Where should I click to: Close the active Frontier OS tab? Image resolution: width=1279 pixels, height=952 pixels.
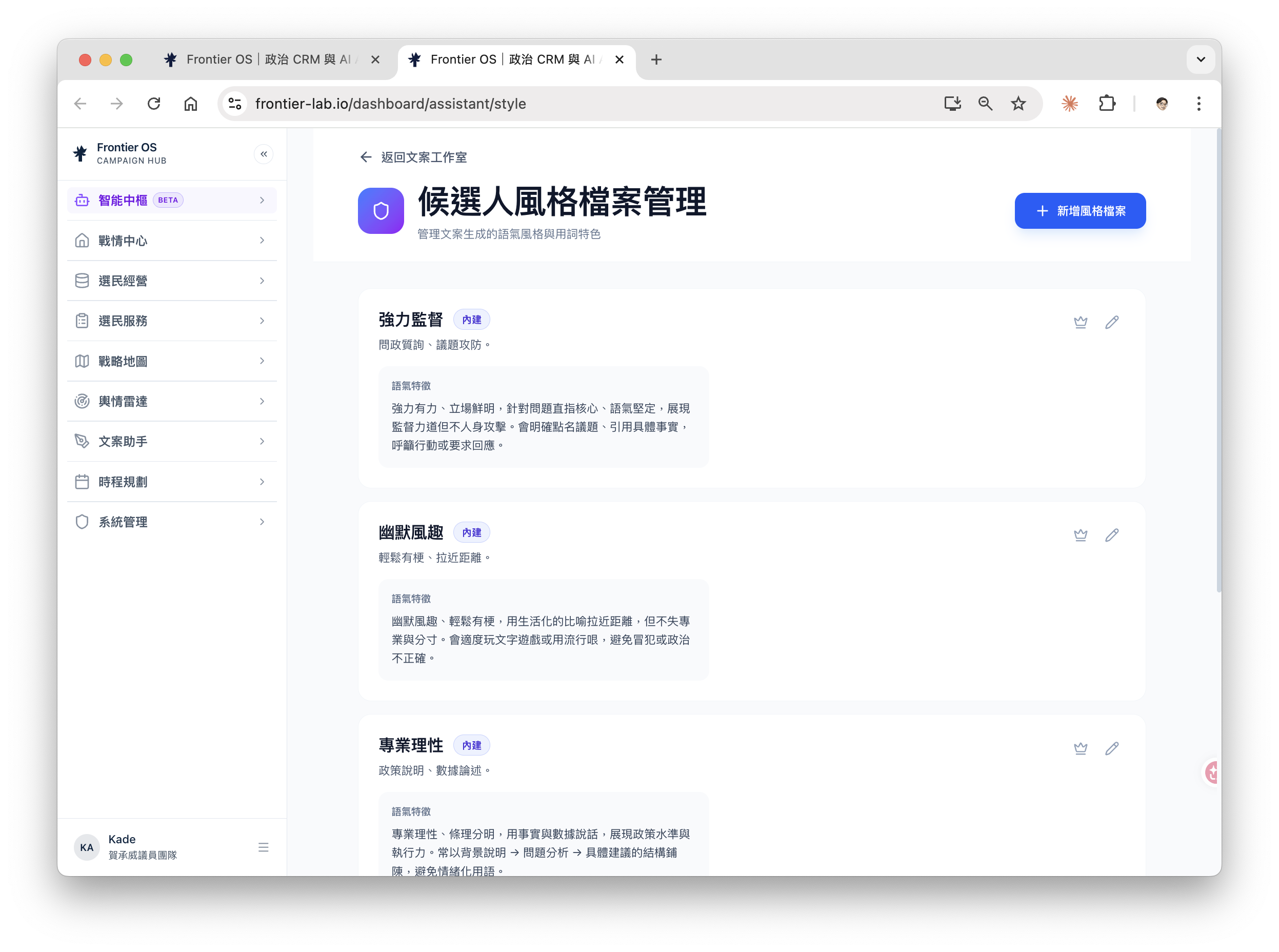[x=619, y=60]
